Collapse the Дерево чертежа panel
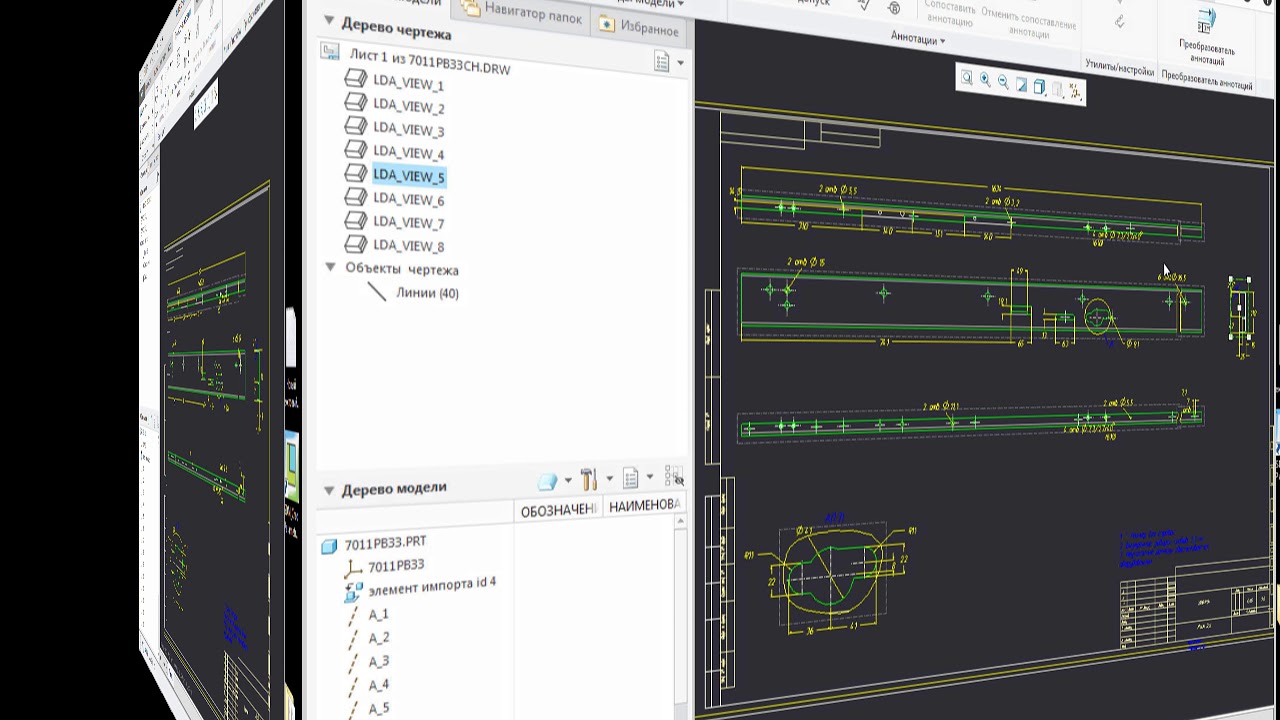The width and height of the screenshot is (1280, 720). point(328,20)
